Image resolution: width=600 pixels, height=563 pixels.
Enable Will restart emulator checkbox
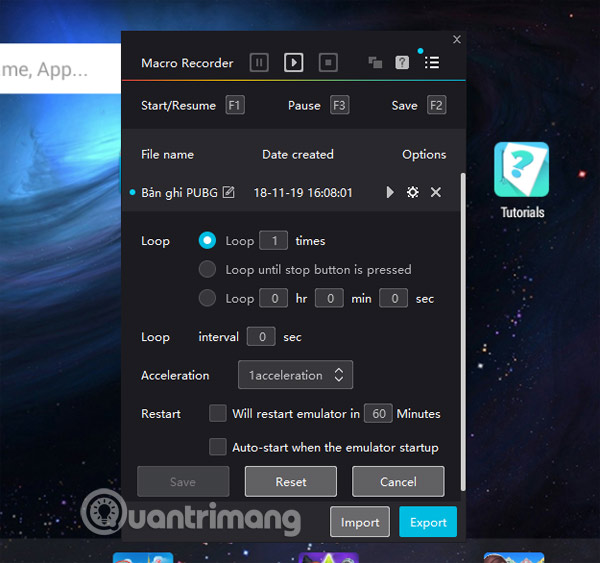(218, 413)
